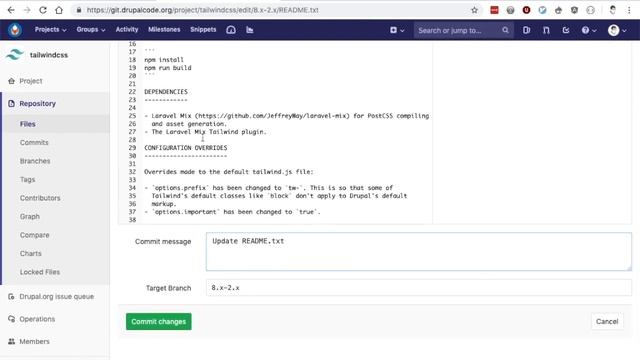
Task: Reload the page with the refresh icon
Action: [x=43, y=10]
